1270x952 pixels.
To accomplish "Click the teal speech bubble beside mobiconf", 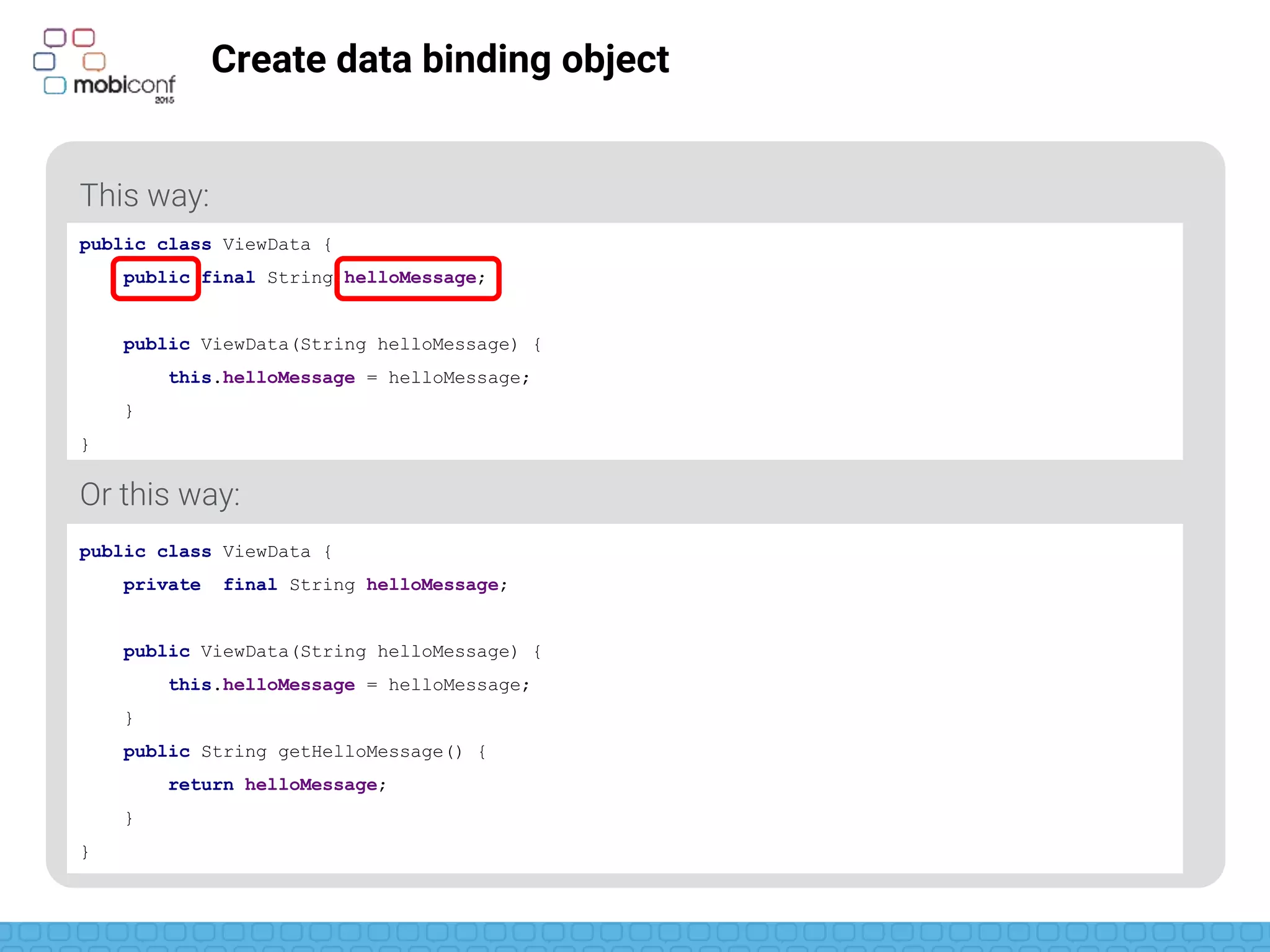I will [55, 86].
